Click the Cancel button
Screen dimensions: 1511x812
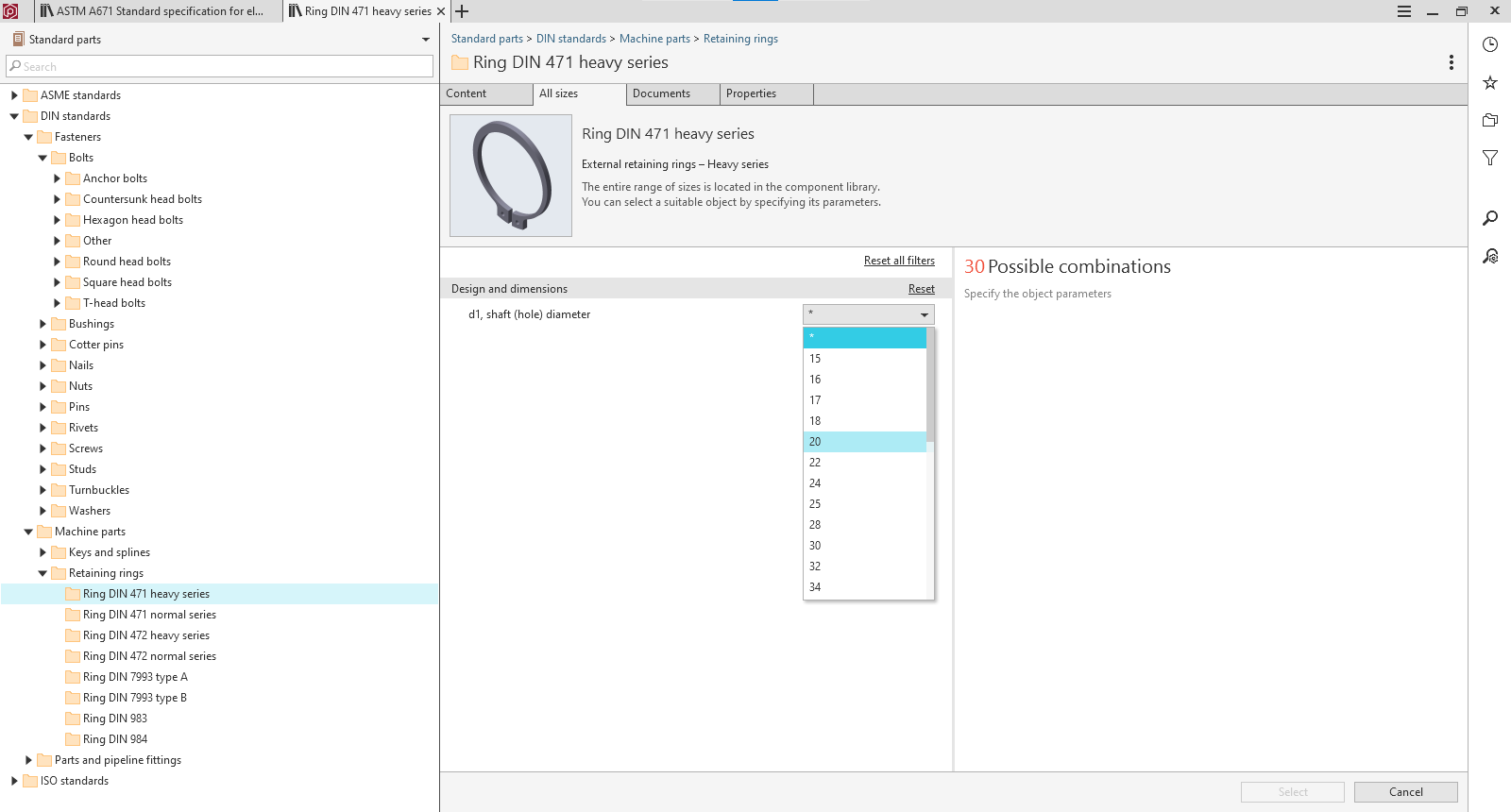click(x=1405, y=792)
